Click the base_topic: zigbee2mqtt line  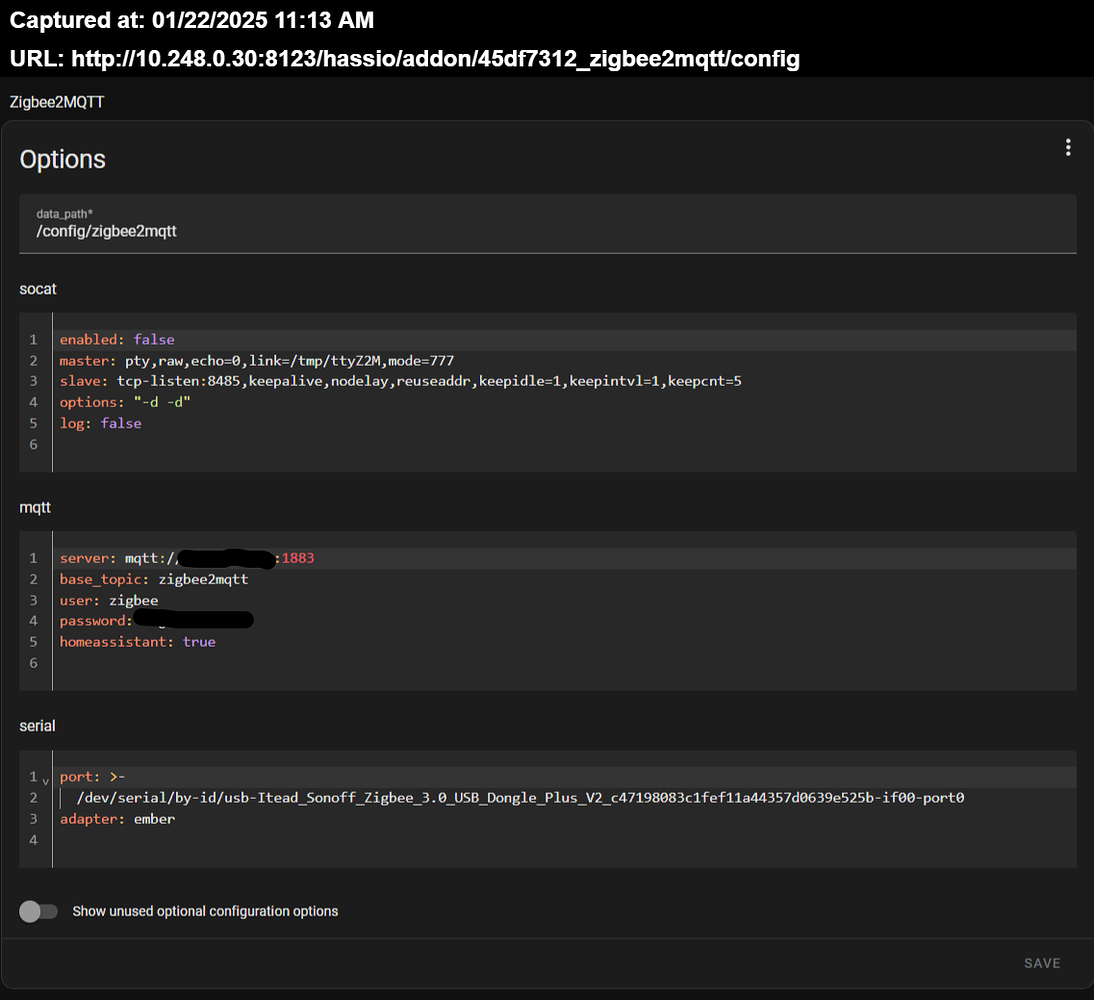[x=154, y=578]
